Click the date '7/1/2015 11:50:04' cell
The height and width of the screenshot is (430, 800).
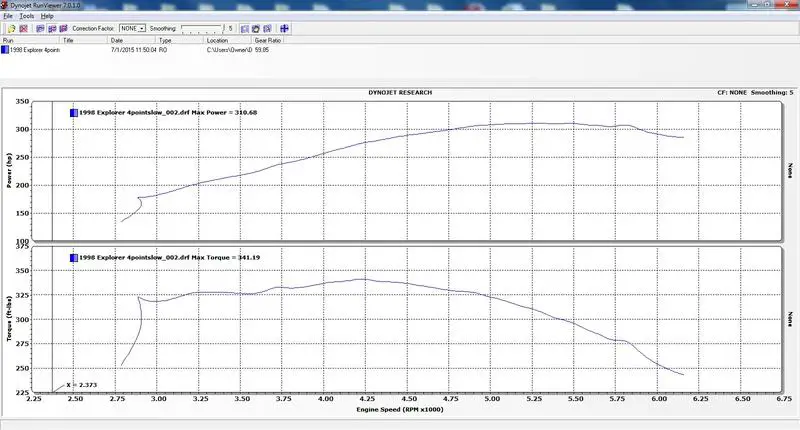[134, 50]
